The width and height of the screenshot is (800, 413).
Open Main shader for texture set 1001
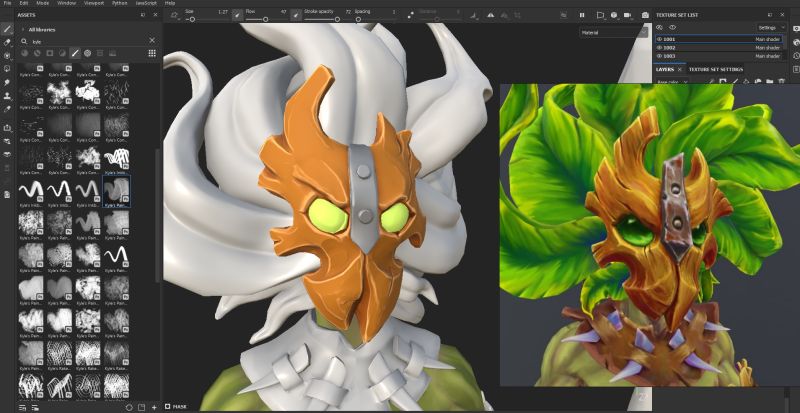pos(767,39)
